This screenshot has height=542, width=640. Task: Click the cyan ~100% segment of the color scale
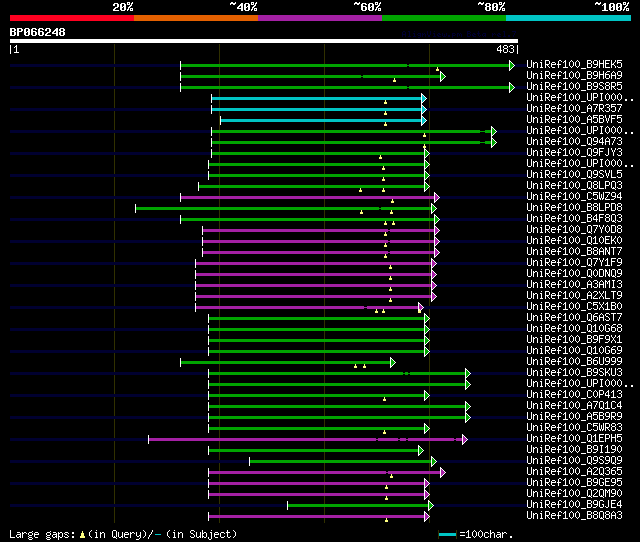[569, 18]
